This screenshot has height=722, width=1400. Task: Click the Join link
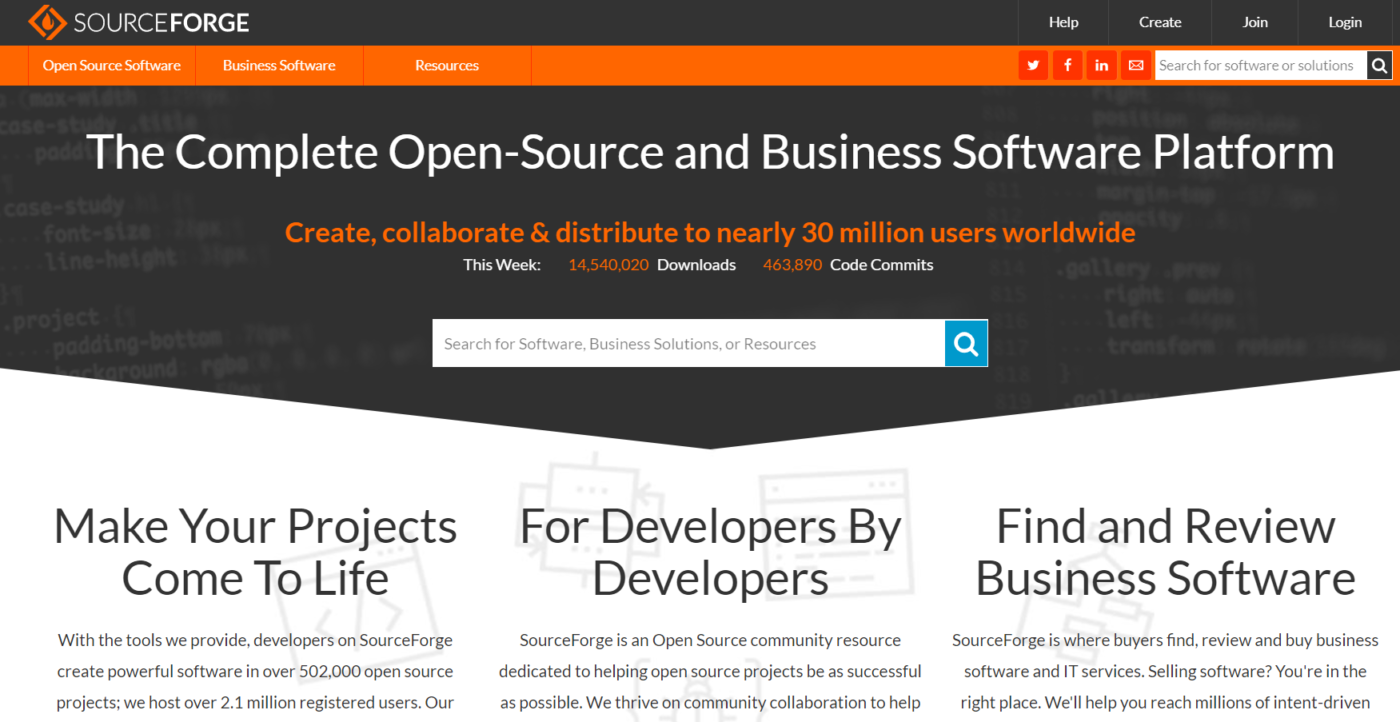coord(1255,22)
